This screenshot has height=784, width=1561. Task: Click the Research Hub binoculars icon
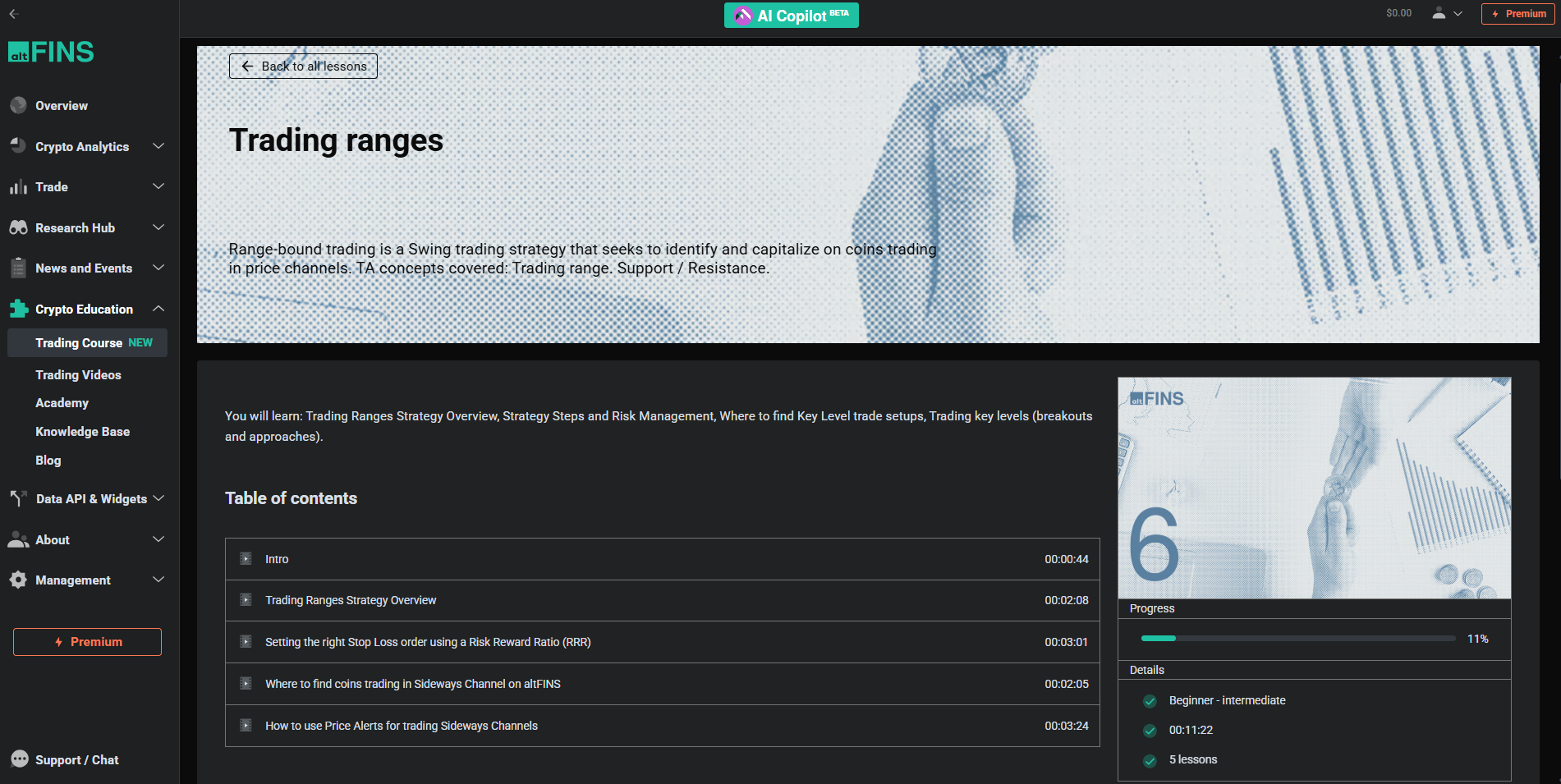[x=18, y=228]
